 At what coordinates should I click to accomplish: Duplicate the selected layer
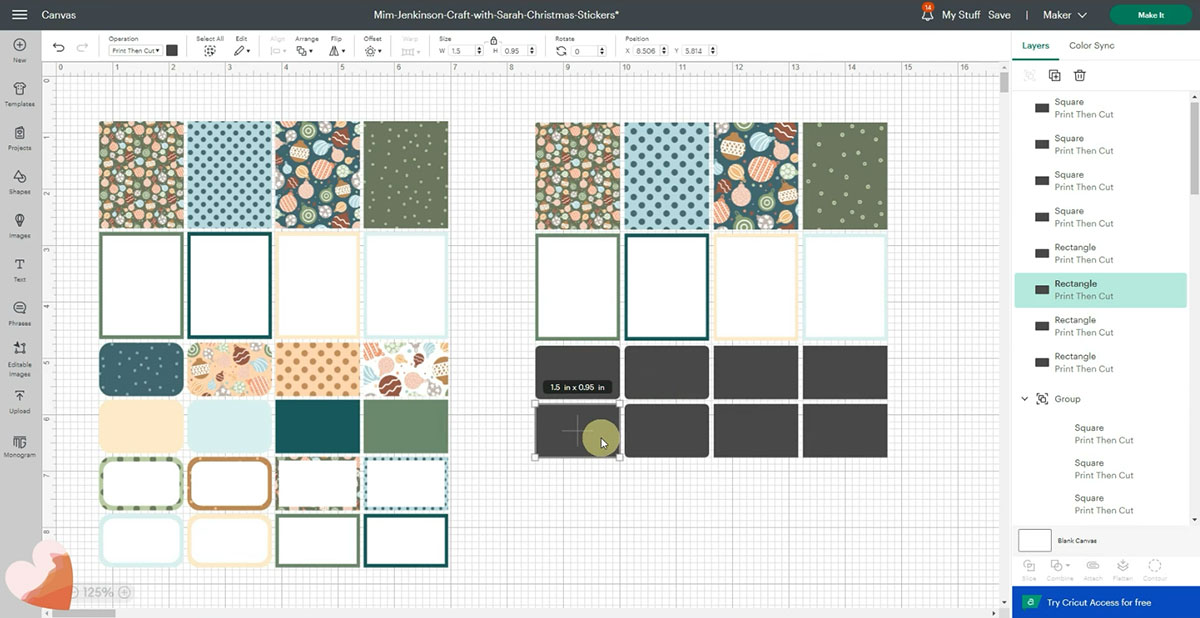(1054, 75)
